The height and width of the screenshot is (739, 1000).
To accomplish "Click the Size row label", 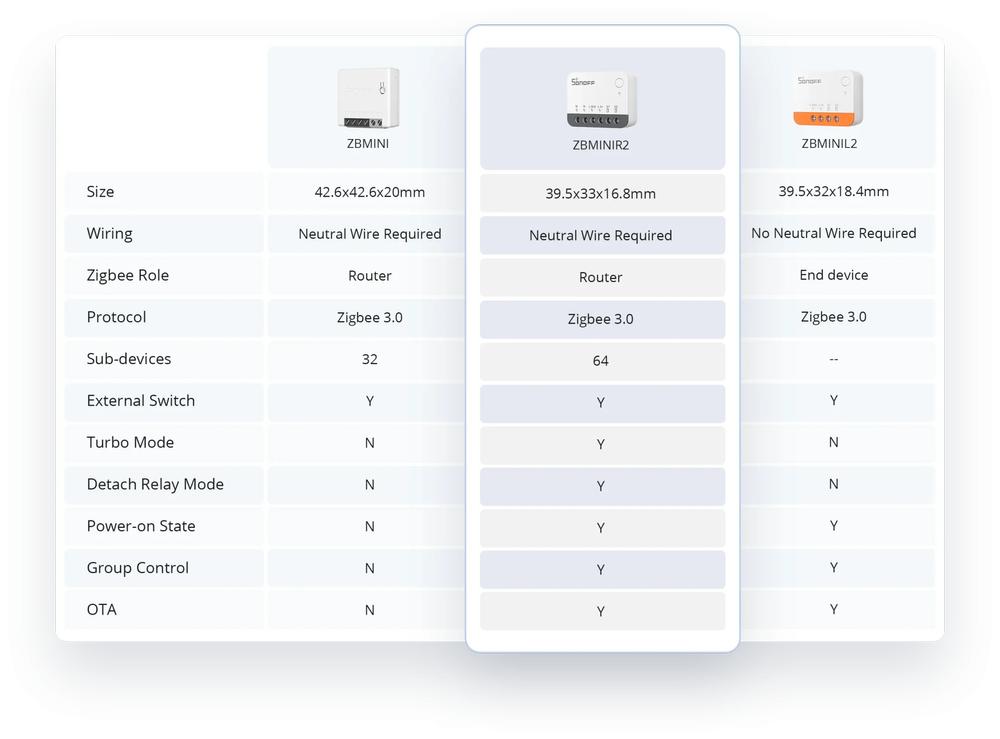I will 100,192.
